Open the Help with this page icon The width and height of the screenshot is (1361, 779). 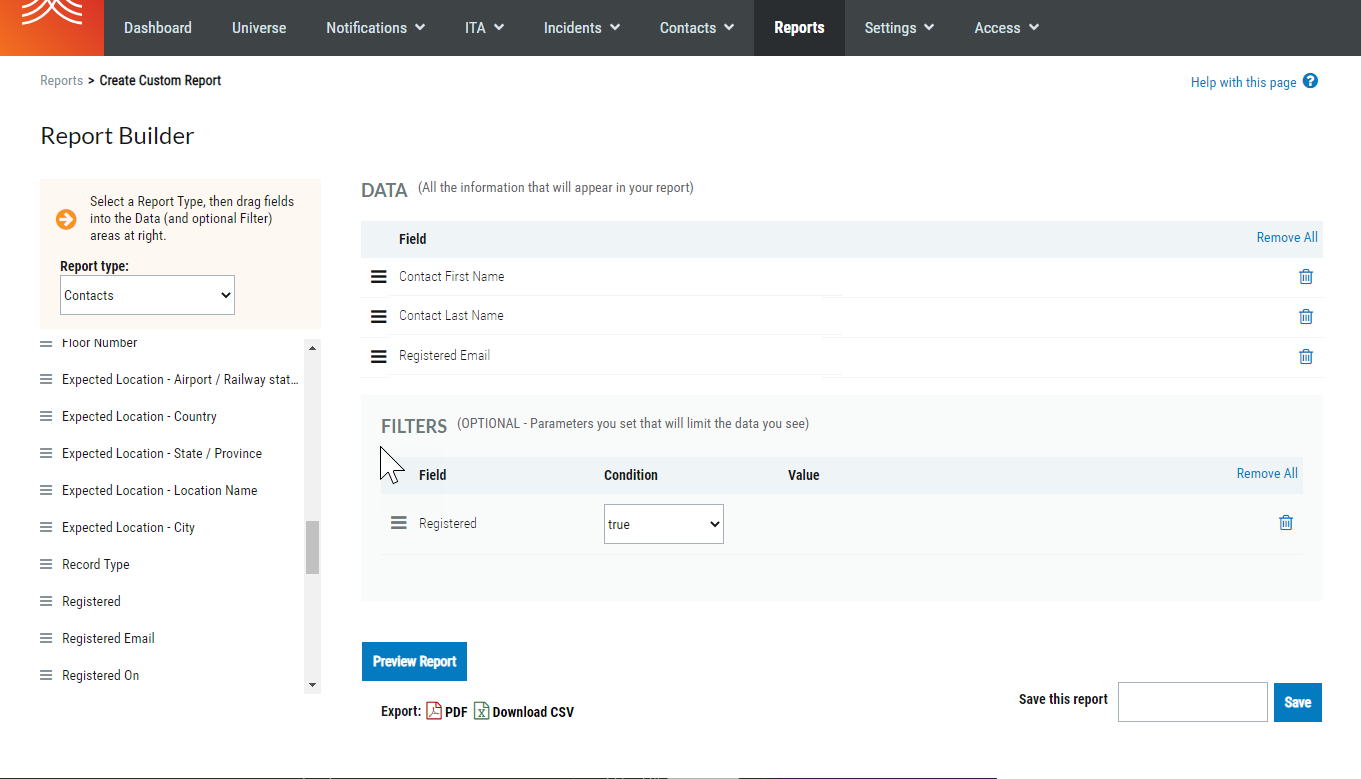[1310, 81]
